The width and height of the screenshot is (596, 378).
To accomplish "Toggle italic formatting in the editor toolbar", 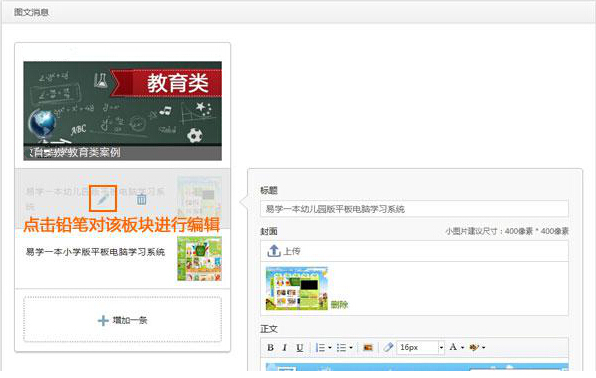I will 285,347.
